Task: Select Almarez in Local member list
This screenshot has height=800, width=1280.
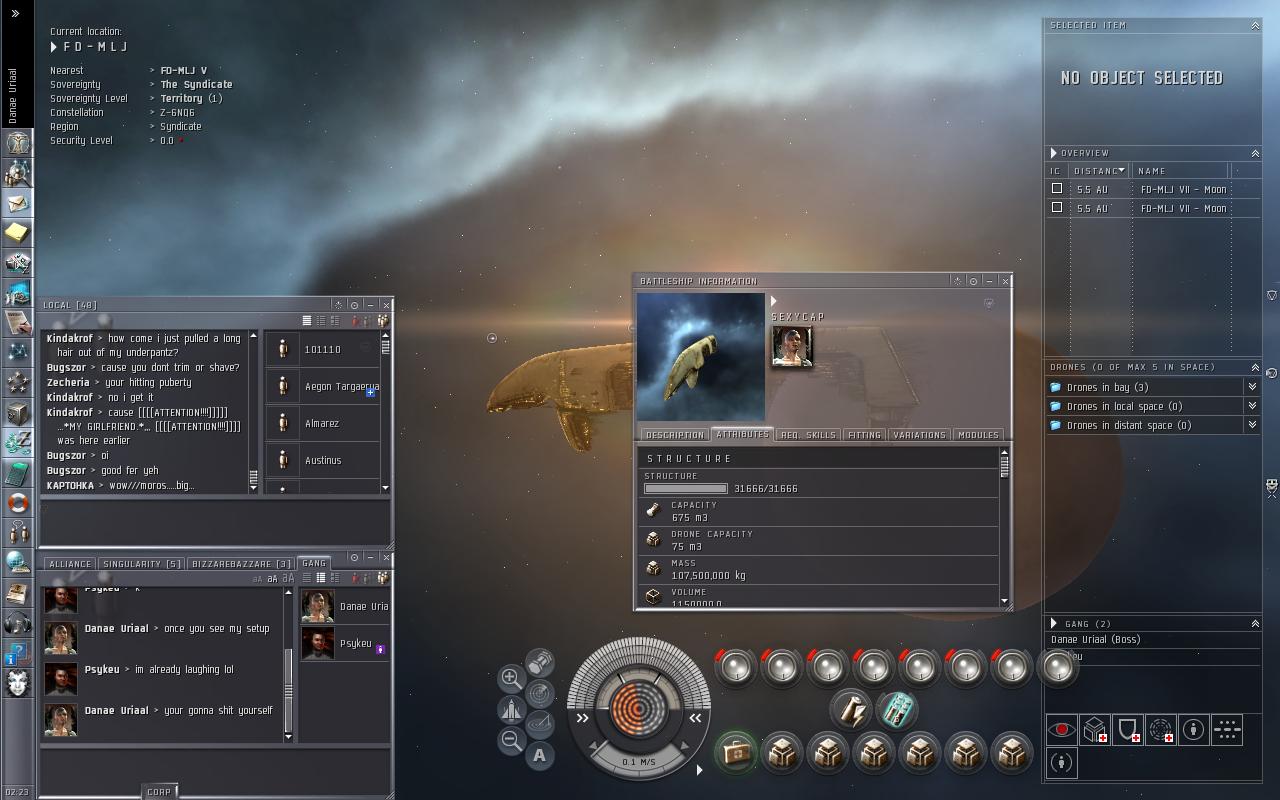Action: tap(323, 423)
